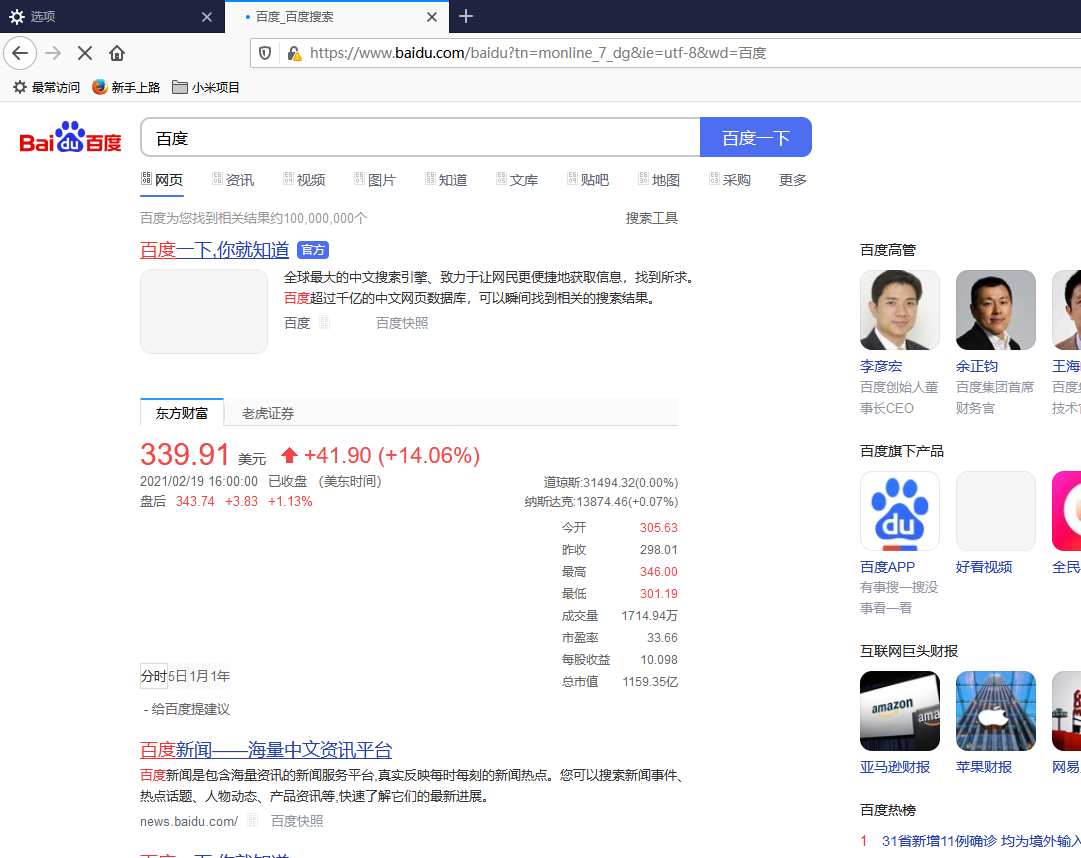Switch to the 东方财富 stock tab
Viewport: 1081px width, 858px height.
(182, 413)
